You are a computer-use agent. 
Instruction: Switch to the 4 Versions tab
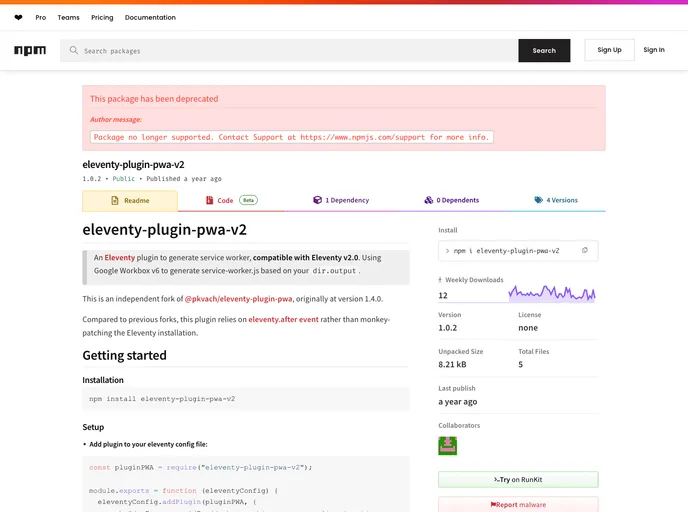pyautogui.click(x=556, y=201)
